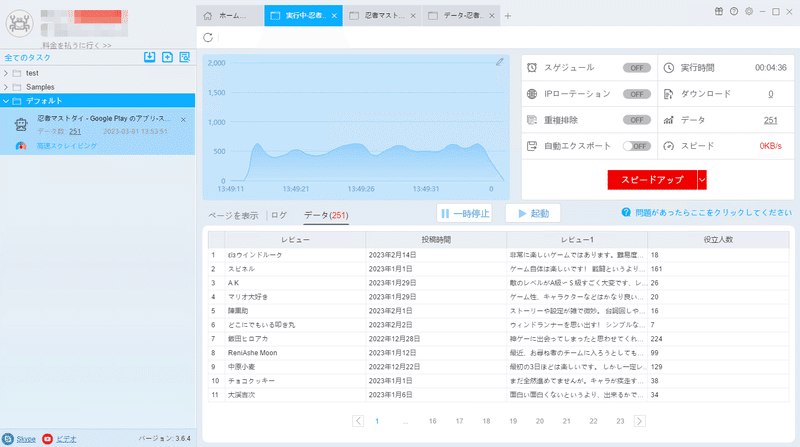This screenshot has width=800, height=447.
Task: Open the help question mark icon at top
Action: 734,11
